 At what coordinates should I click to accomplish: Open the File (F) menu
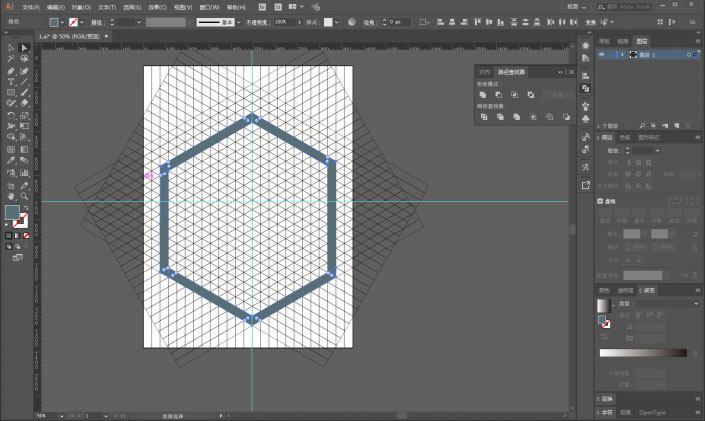31,7
